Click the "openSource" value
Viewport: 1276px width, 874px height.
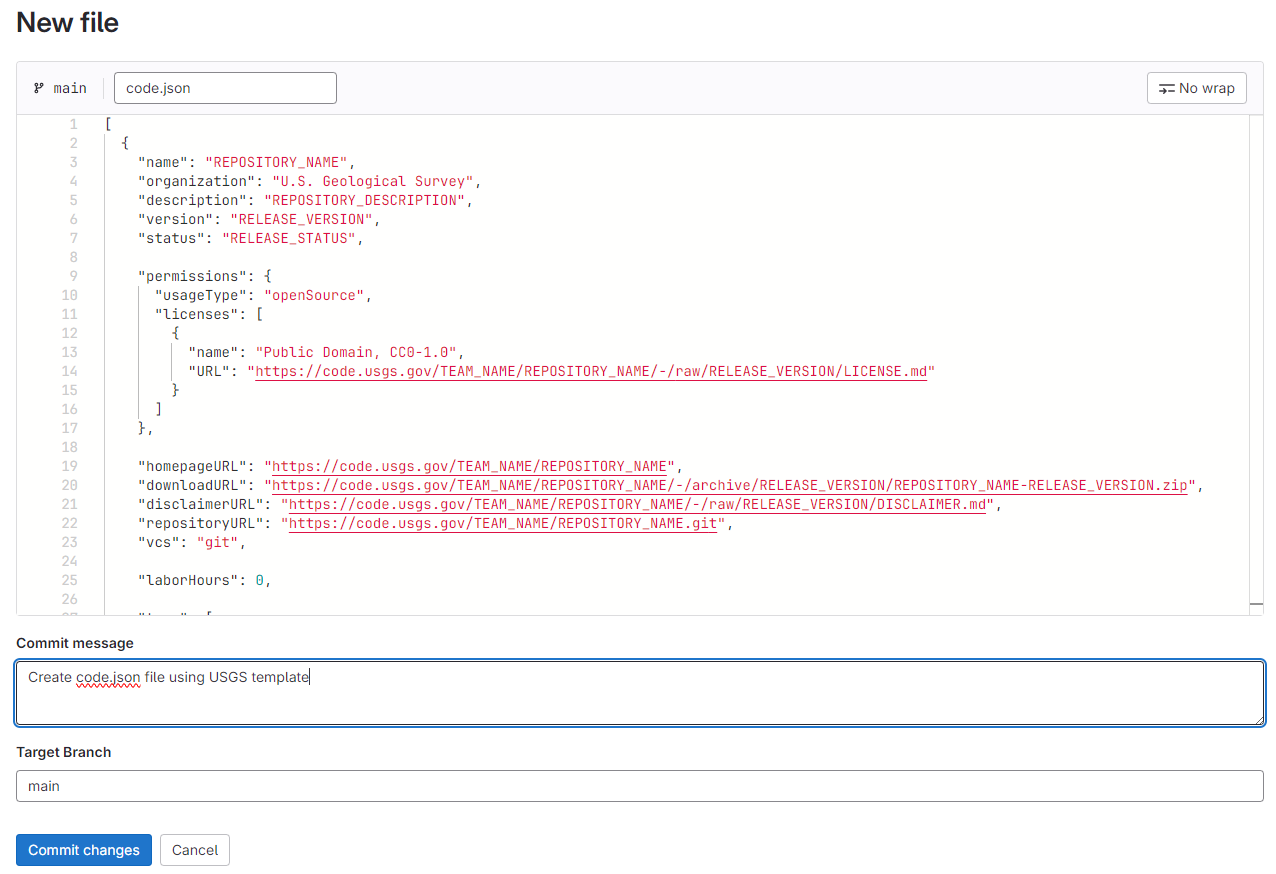(314, 295)
